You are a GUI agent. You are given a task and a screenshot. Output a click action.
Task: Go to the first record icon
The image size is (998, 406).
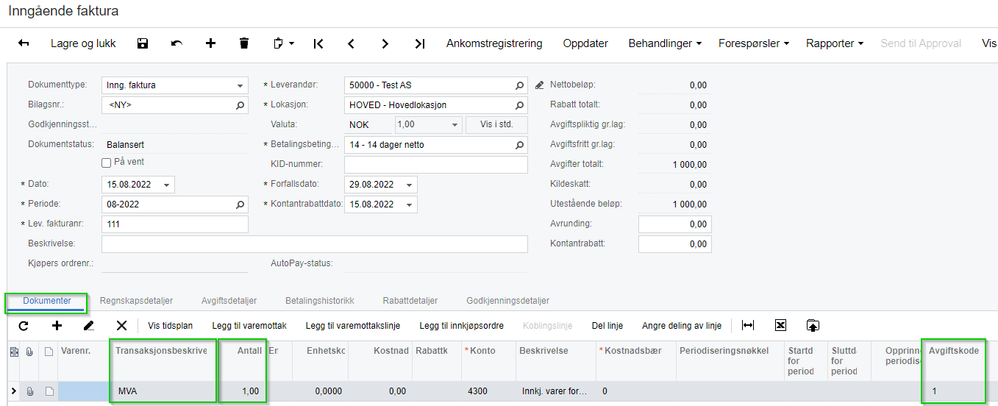tap(318, 43)
